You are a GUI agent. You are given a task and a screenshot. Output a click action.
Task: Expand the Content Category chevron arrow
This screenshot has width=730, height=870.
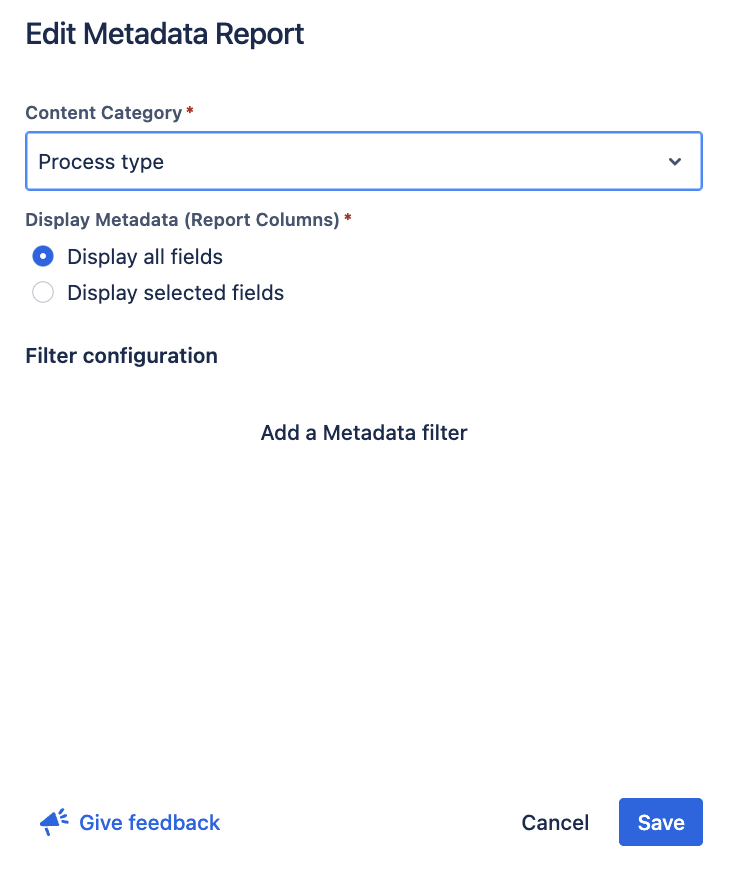675,162
